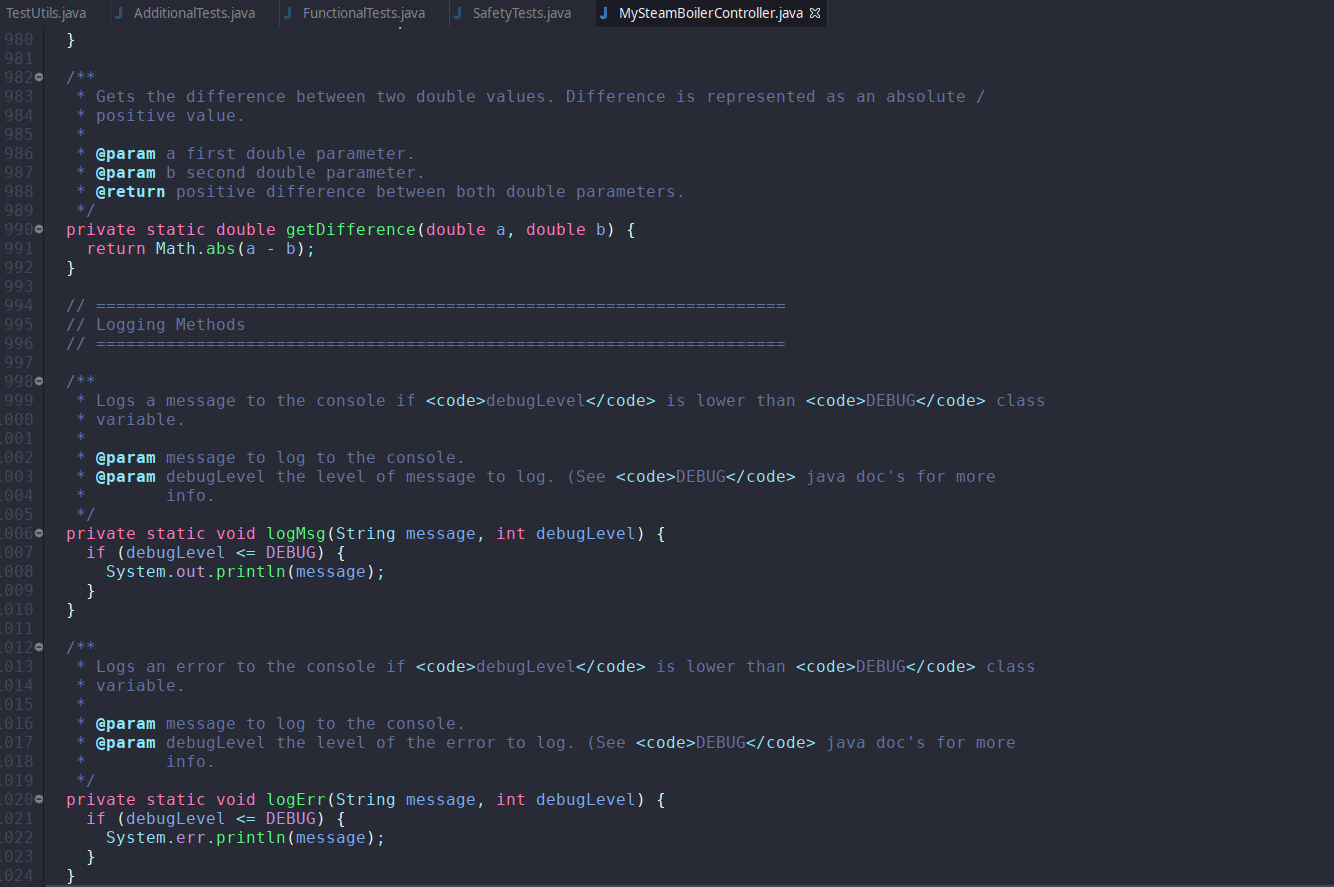Close the MySteamBoilerController.java tab
Viewport: 1334px width, 887px height.
pos(814,13)
